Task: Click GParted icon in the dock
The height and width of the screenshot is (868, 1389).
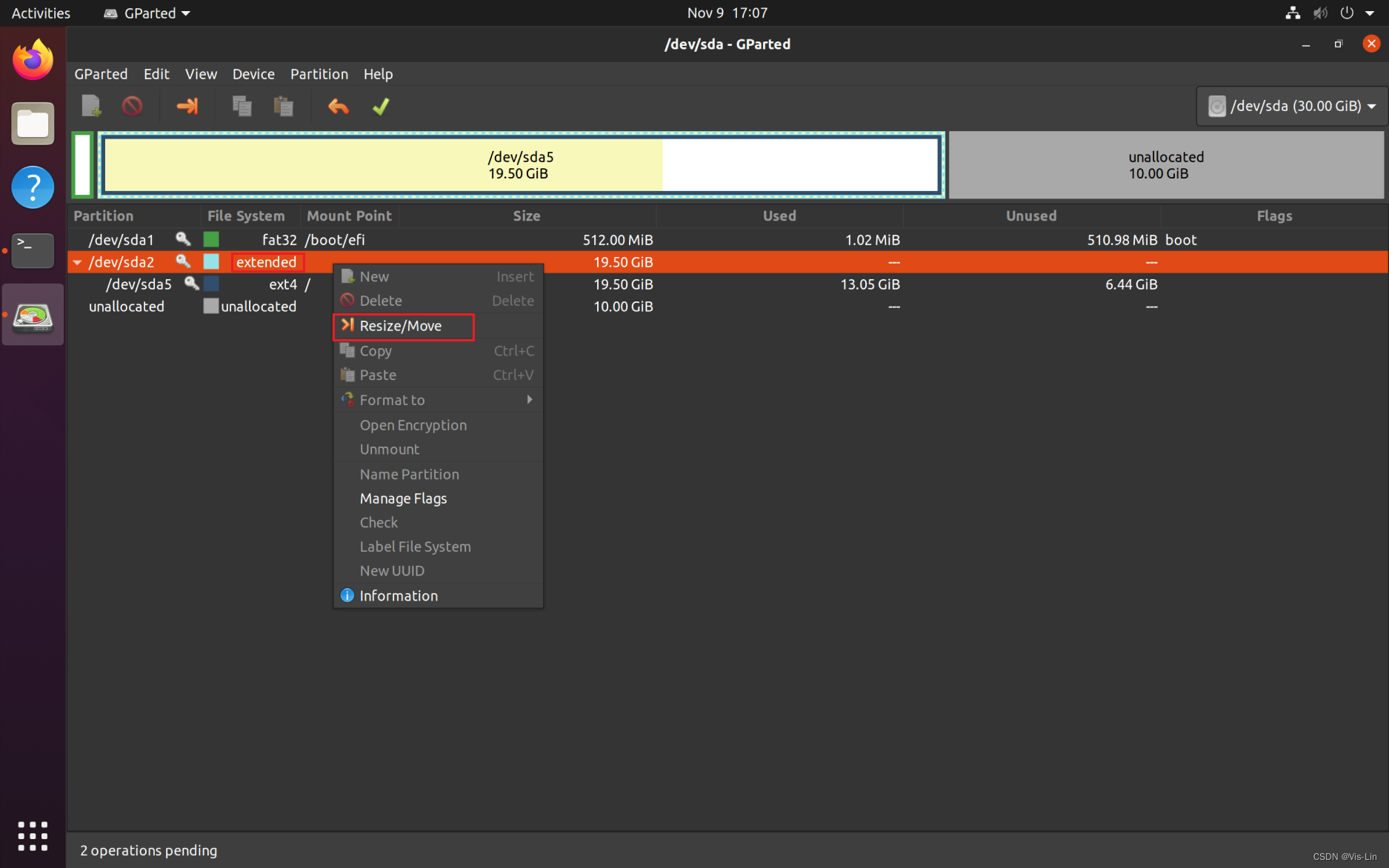Action: click(33, 315)
